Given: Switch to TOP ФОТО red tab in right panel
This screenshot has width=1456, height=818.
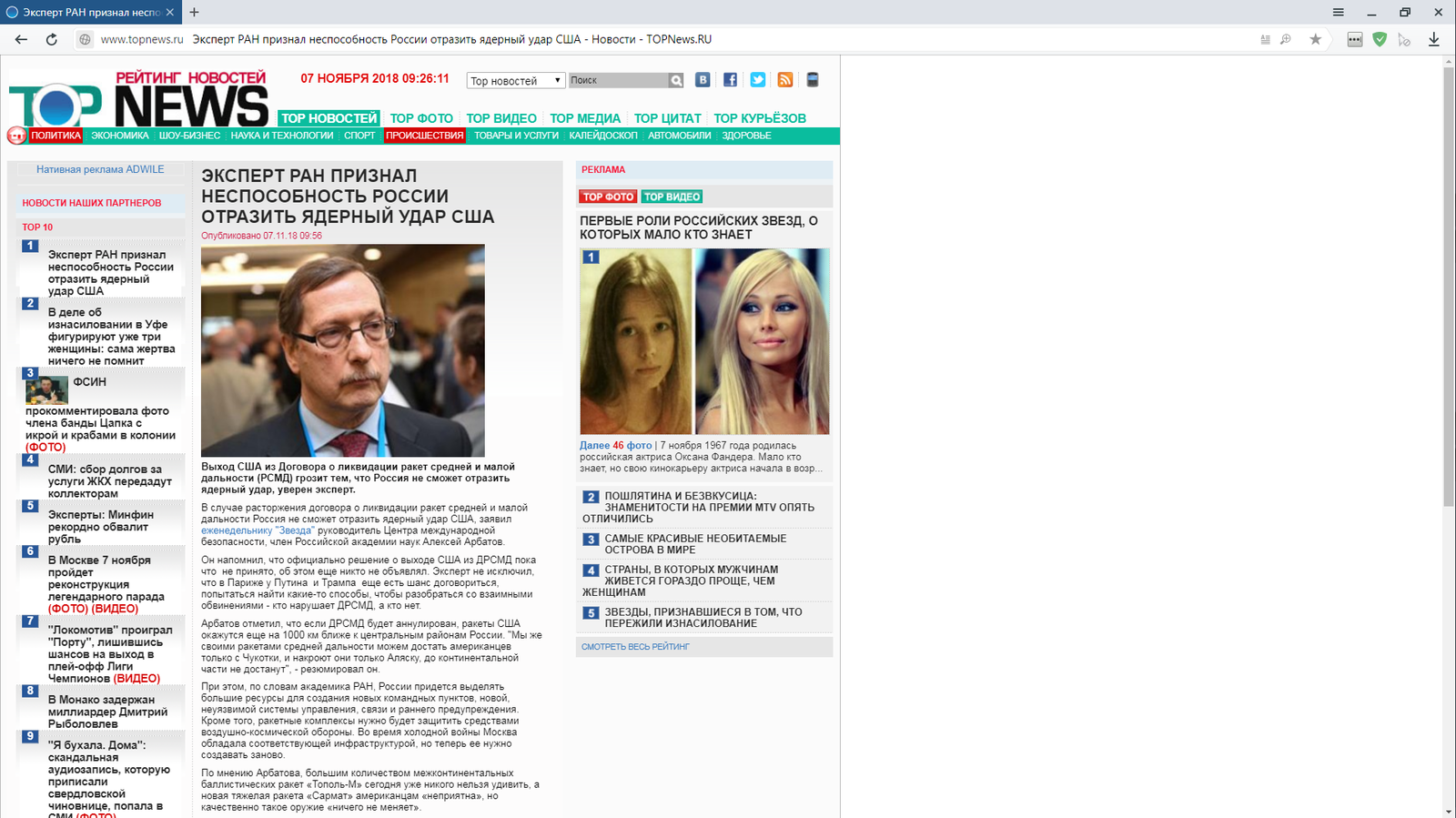Looking at the screenshot, I should click(608, 197).
